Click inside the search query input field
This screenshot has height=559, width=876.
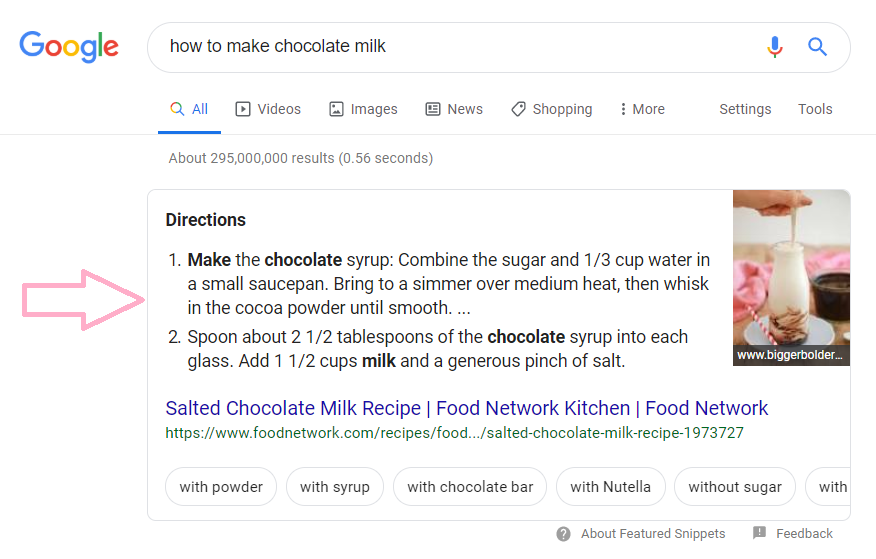(450, 47)
